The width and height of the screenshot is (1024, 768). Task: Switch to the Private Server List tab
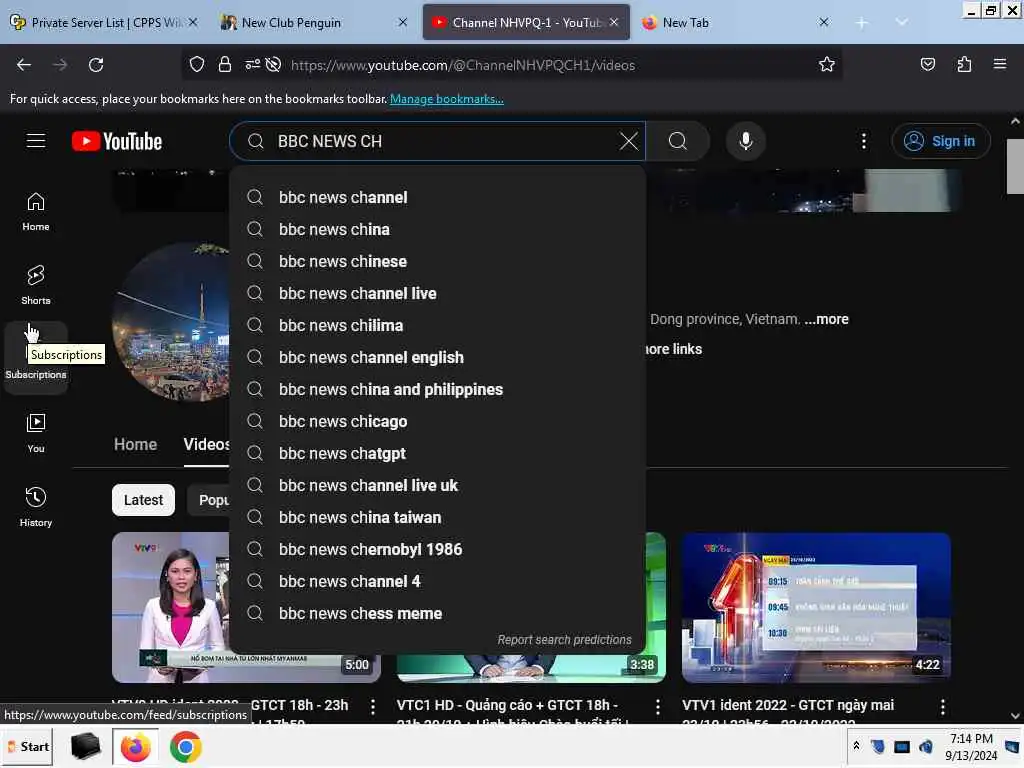pos(104,23)
